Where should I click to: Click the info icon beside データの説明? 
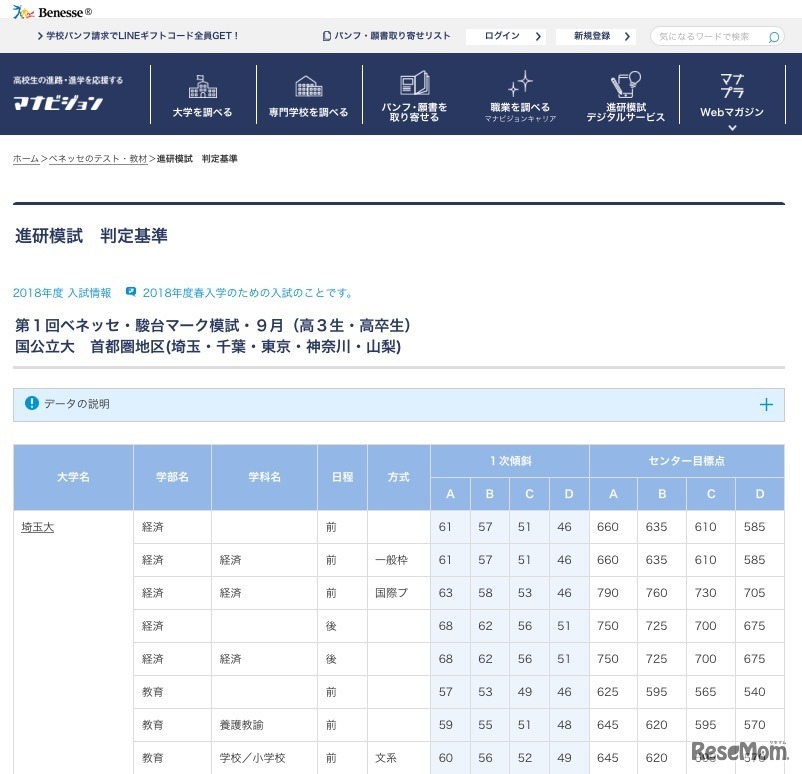(30, 404)
